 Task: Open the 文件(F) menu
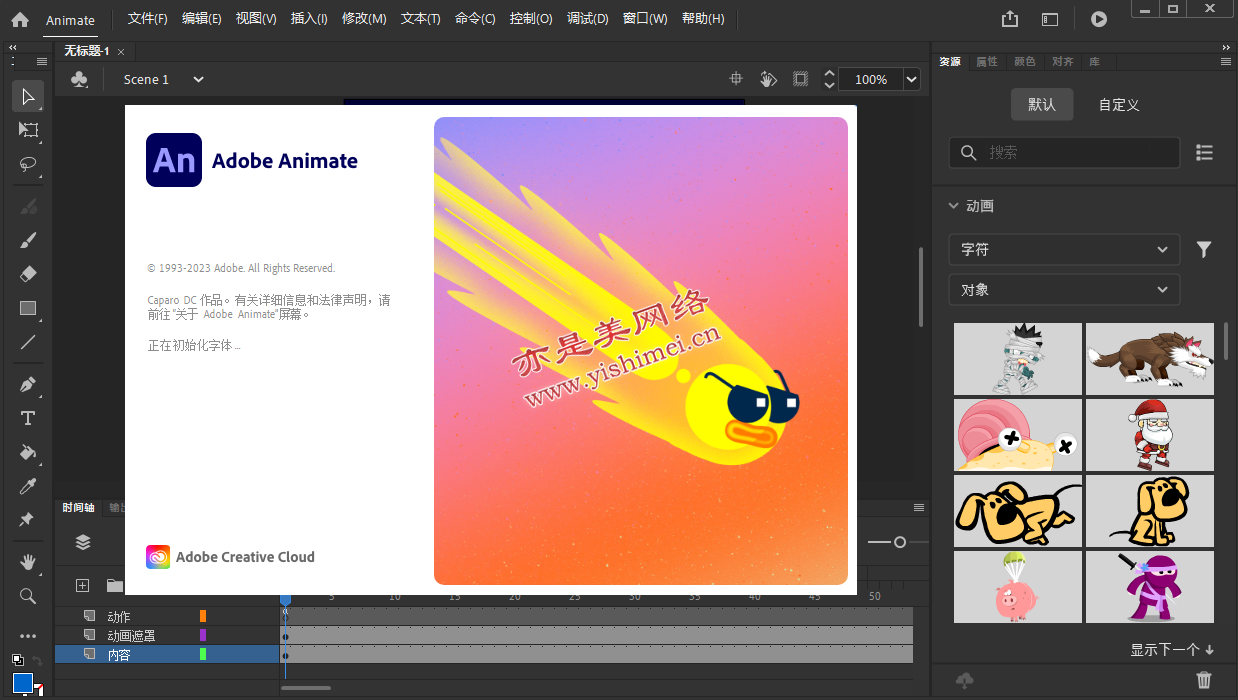point(148,19)
